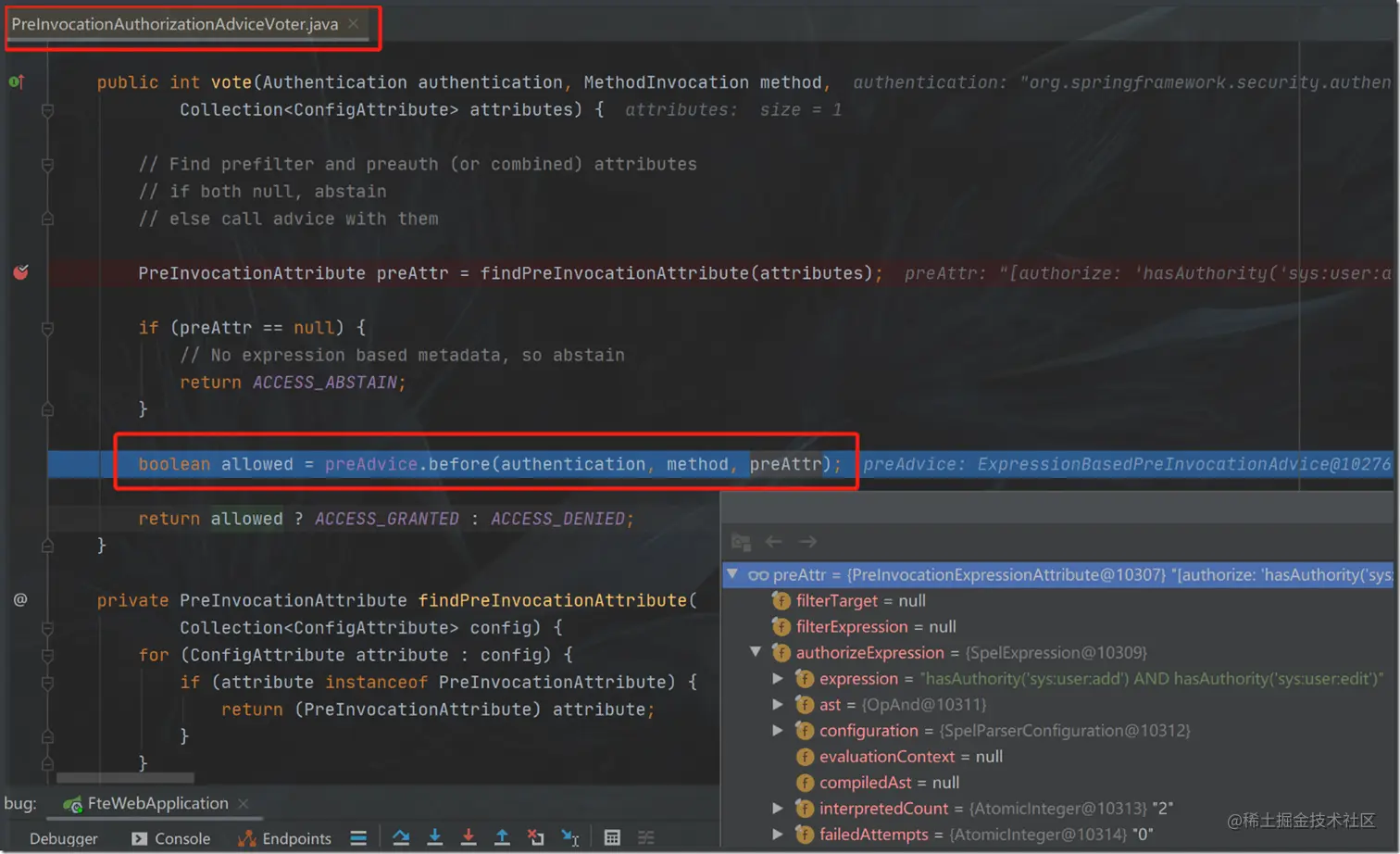Click the ACCESS_DENIED constant in return statement
The image size is (1400, 854).
point(557,519)
